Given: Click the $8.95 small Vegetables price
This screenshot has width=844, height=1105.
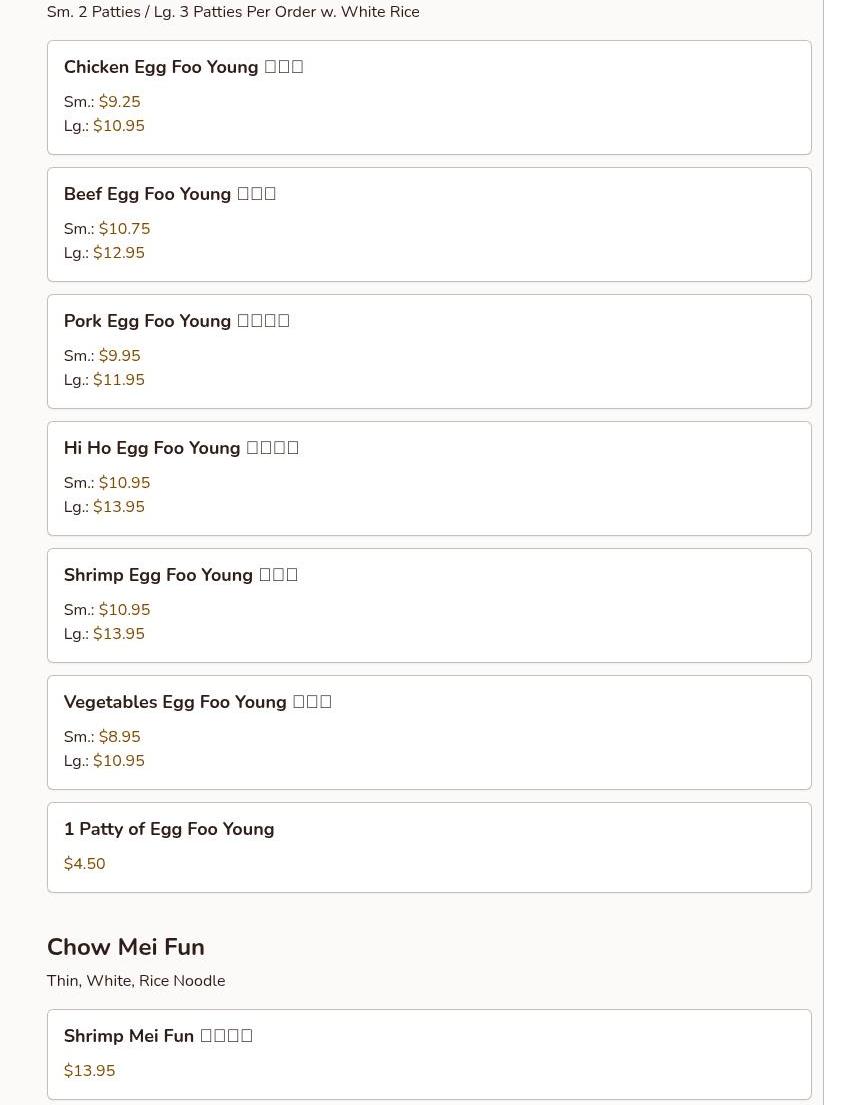Looking at the screenshot, I should tap(120, 737).
